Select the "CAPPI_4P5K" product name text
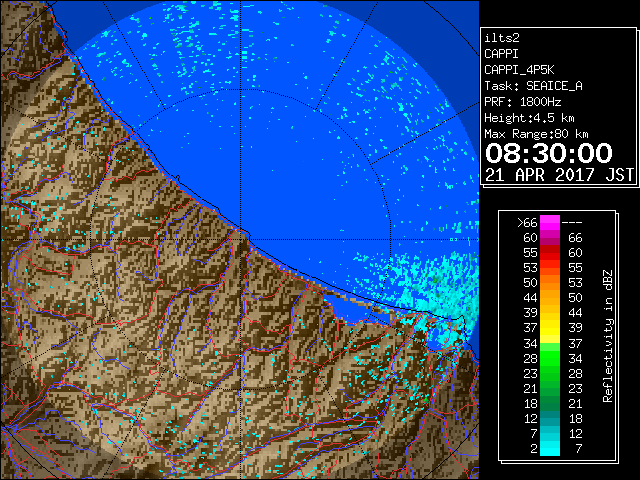The image size is (640, 480). tap(519, 70)
